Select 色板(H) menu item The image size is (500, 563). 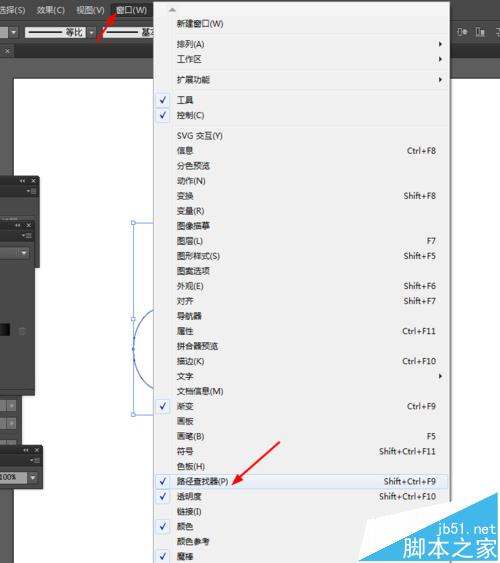coord(302,466)
